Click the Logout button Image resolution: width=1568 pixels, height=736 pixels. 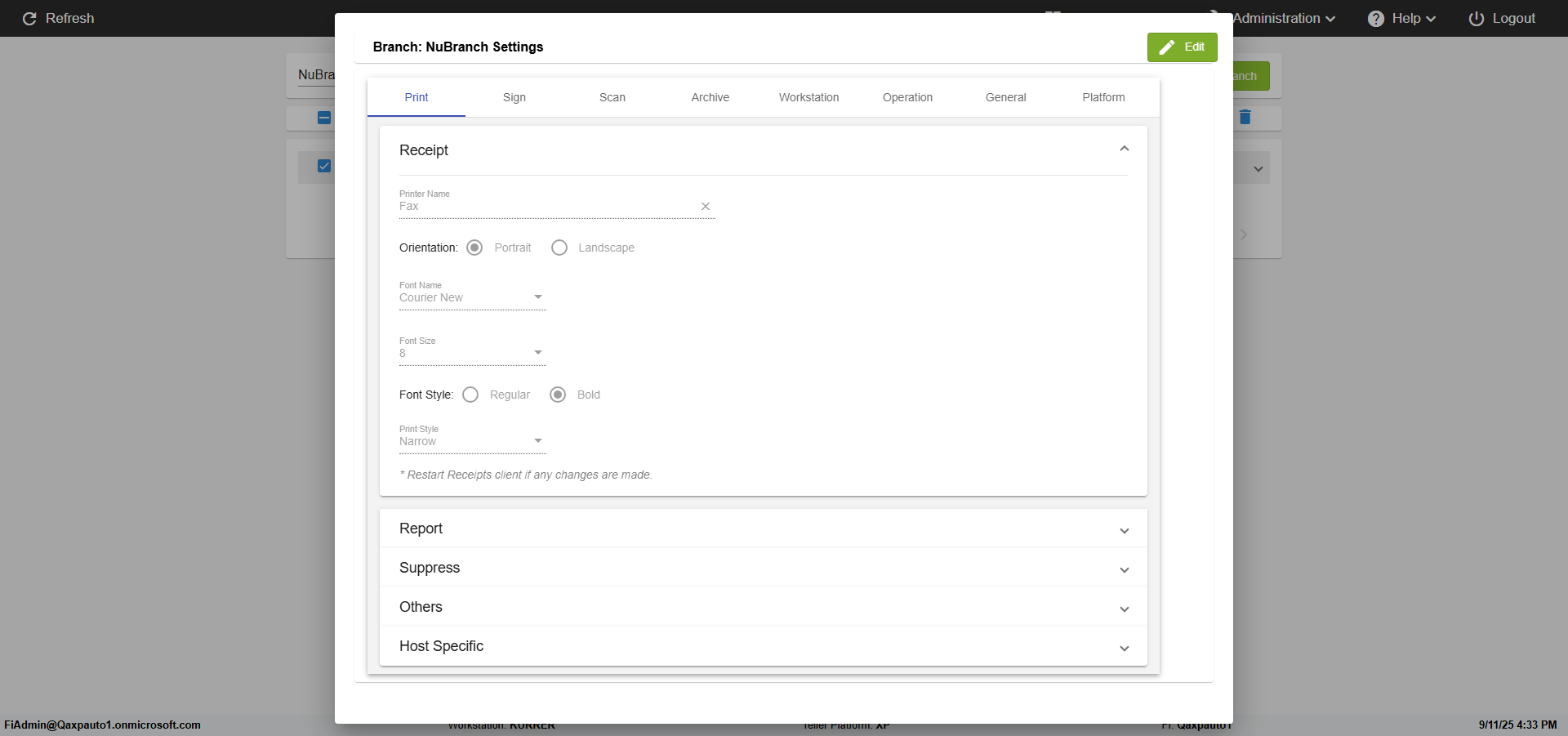(1502, 18)
